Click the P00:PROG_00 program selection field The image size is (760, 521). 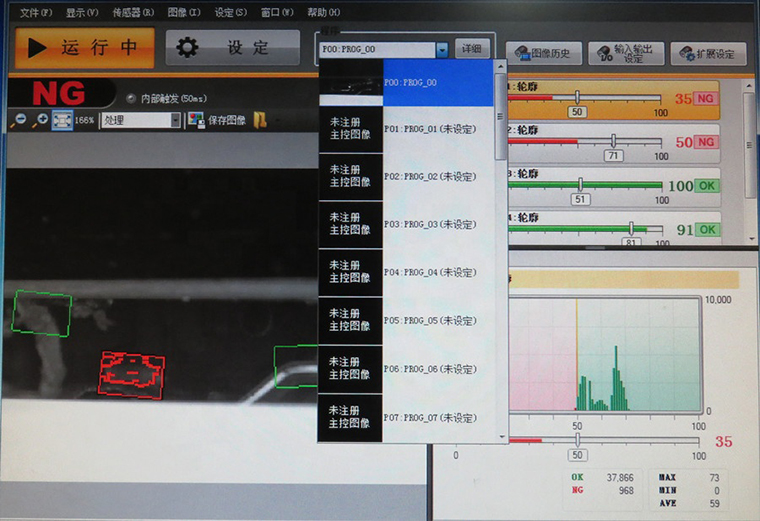[377, 49]
